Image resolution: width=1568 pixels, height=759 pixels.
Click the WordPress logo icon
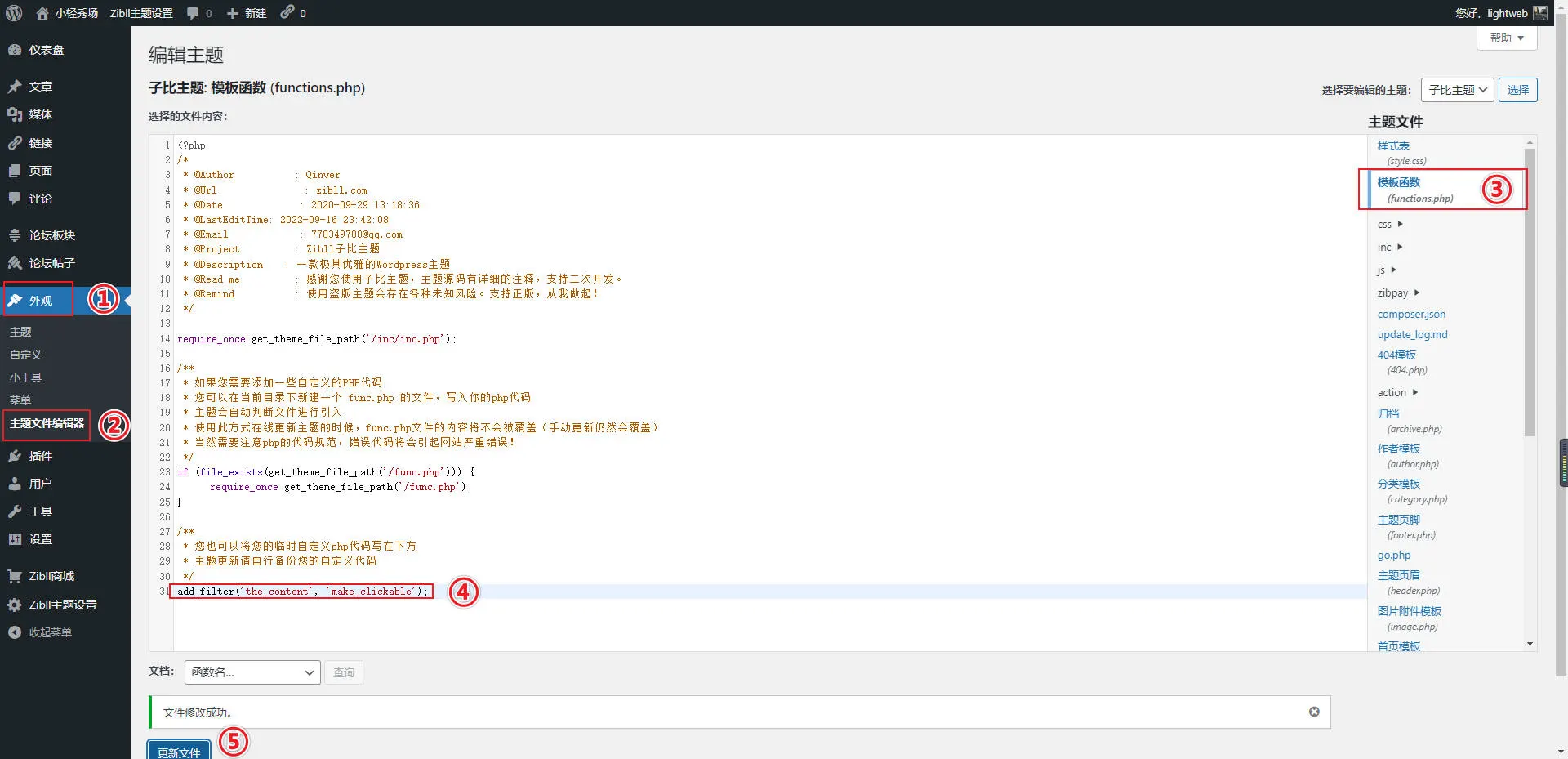pos(14,13)
